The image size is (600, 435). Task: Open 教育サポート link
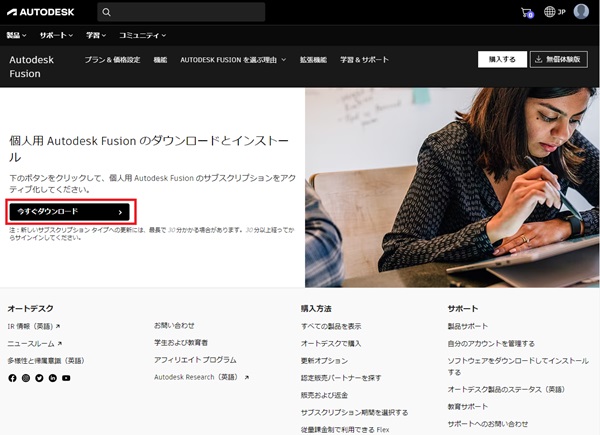coord(468,407)
